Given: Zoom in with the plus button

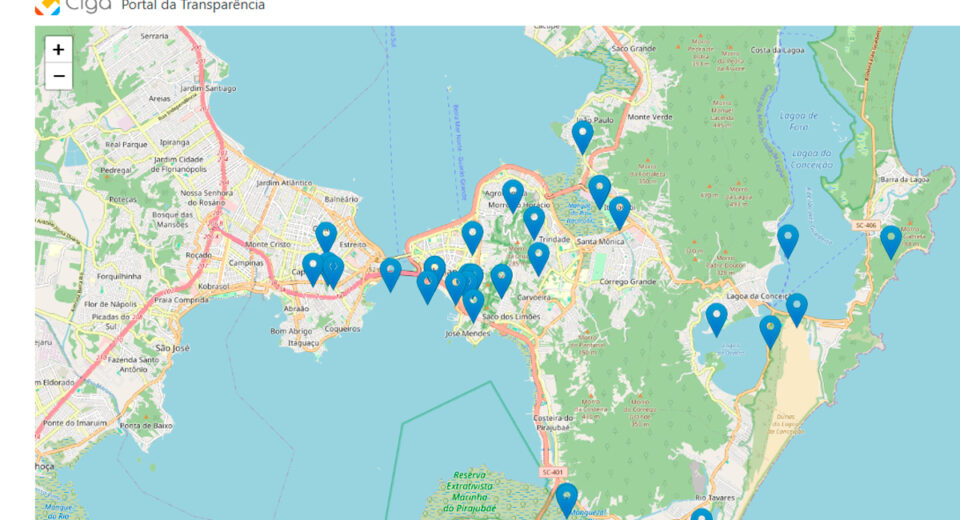Looking at the screenshot, I should pos(58,50).
